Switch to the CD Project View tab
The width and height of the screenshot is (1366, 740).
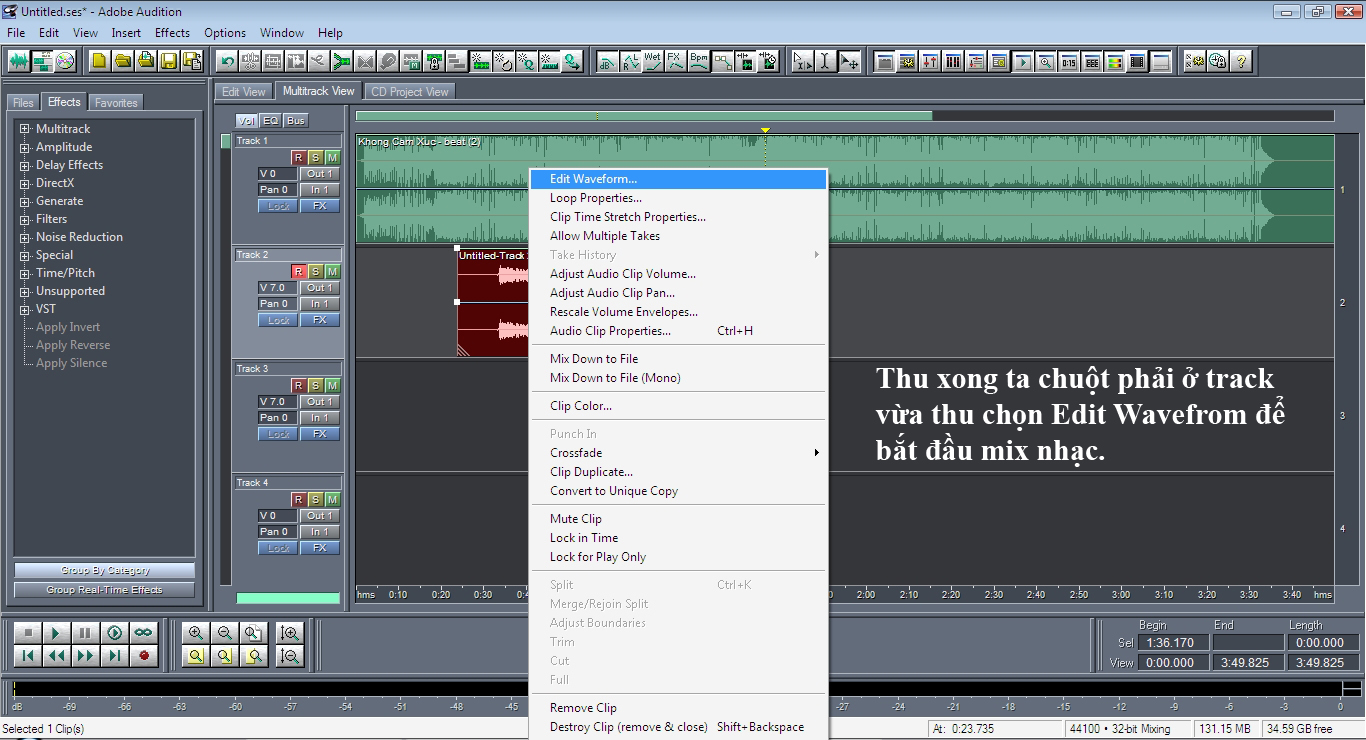pos(410,91)
